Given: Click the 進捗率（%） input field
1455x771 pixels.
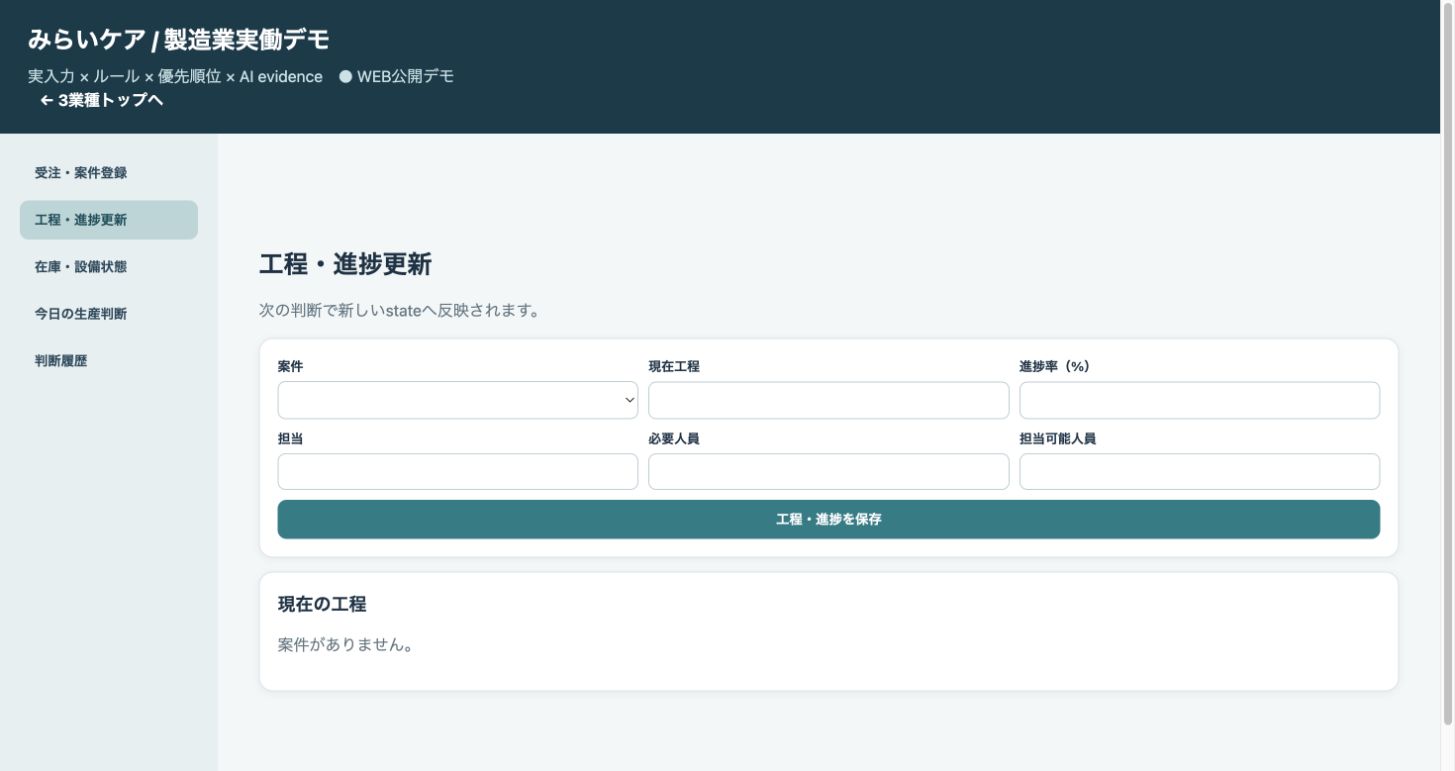Looking at the screenshot, I should point(1199,400).
